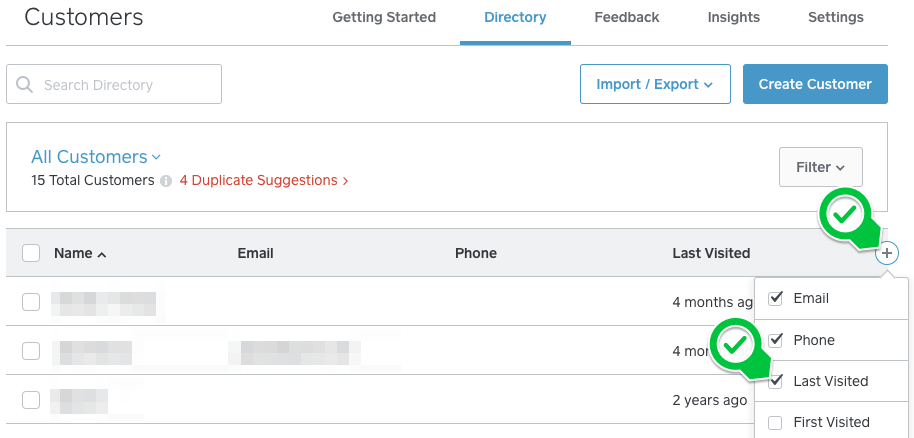Uncheck the Phone column option

point(775,340)
